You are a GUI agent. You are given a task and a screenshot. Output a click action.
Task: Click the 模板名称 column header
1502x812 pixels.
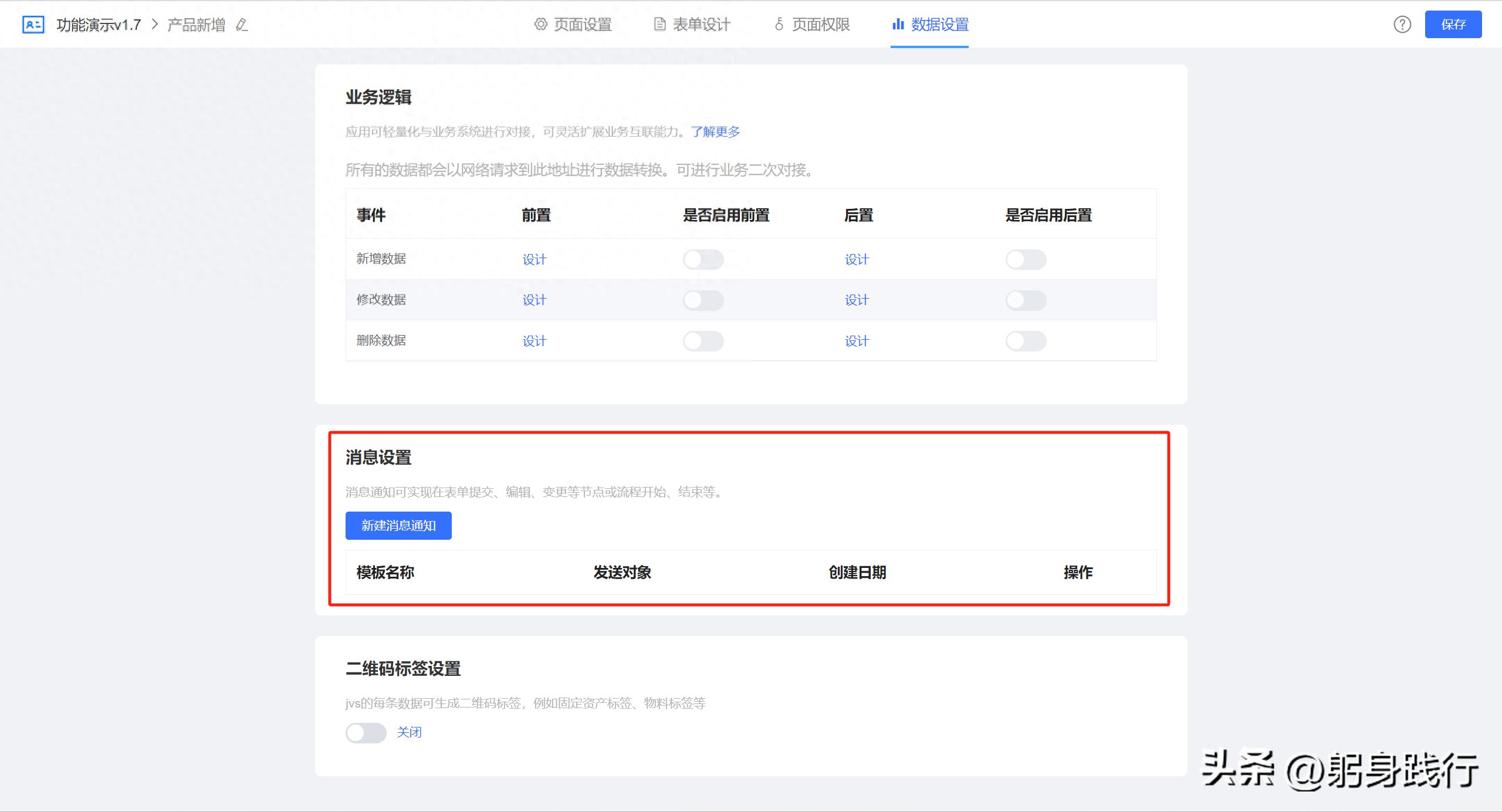[385, 572]
